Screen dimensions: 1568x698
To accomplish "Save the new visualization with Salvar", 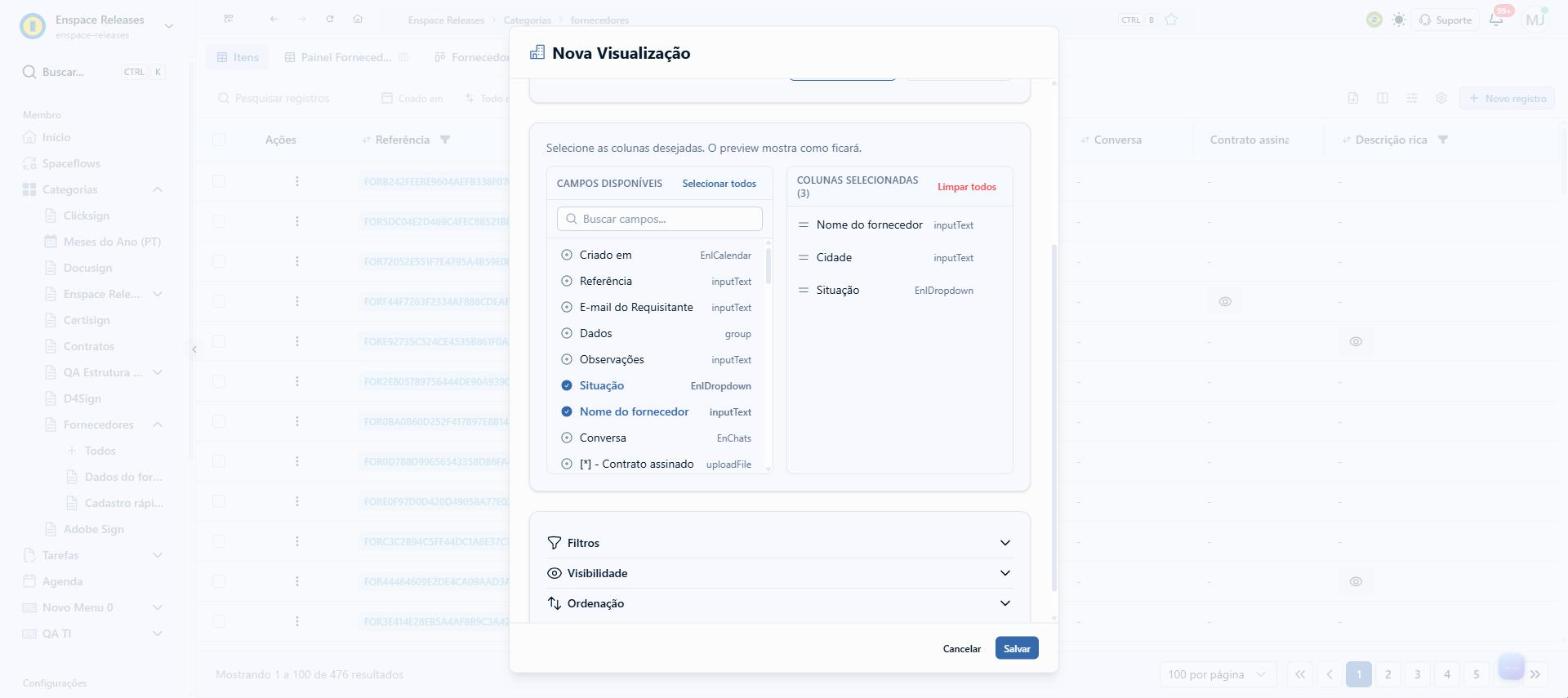I will [x=1017, y=649].
